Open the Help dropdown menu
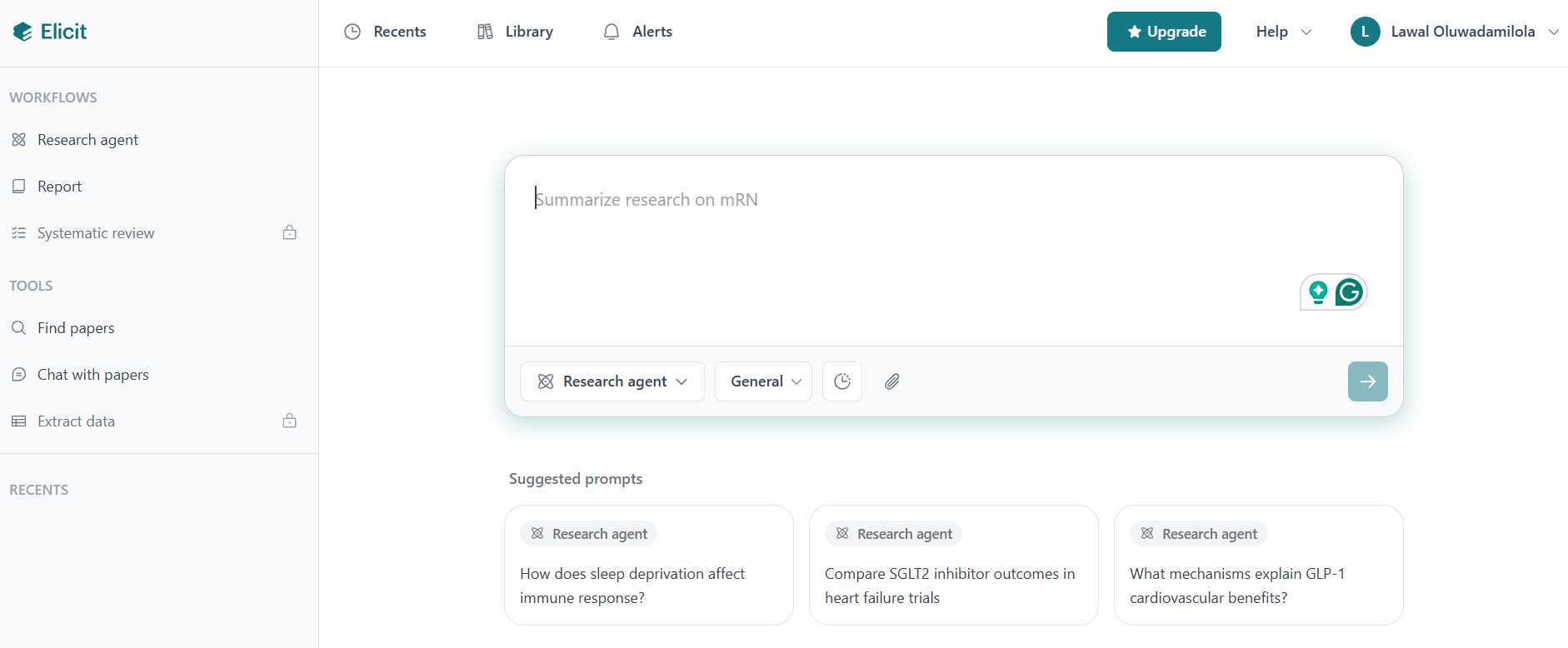 point(1283,32)
